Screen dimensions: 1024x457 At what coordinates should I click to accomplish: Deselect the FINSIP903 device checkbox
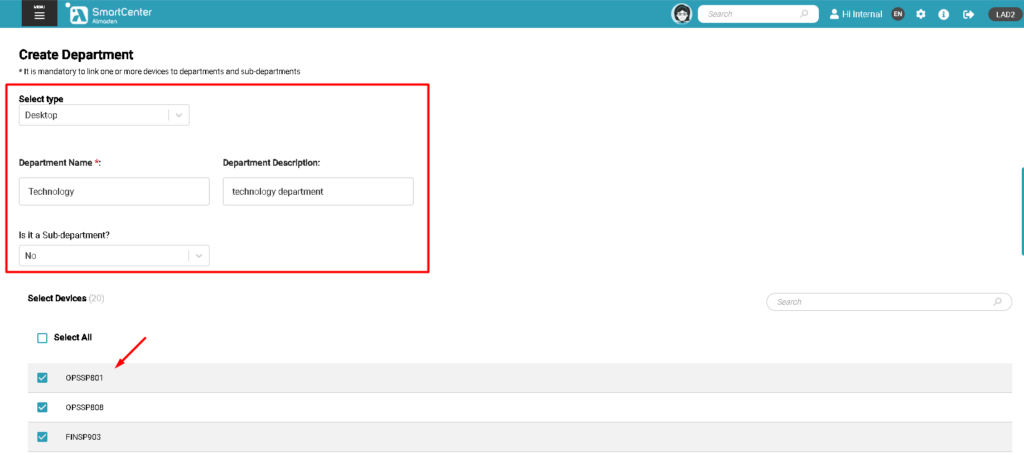pyautogui.click(x=42, y=437)
